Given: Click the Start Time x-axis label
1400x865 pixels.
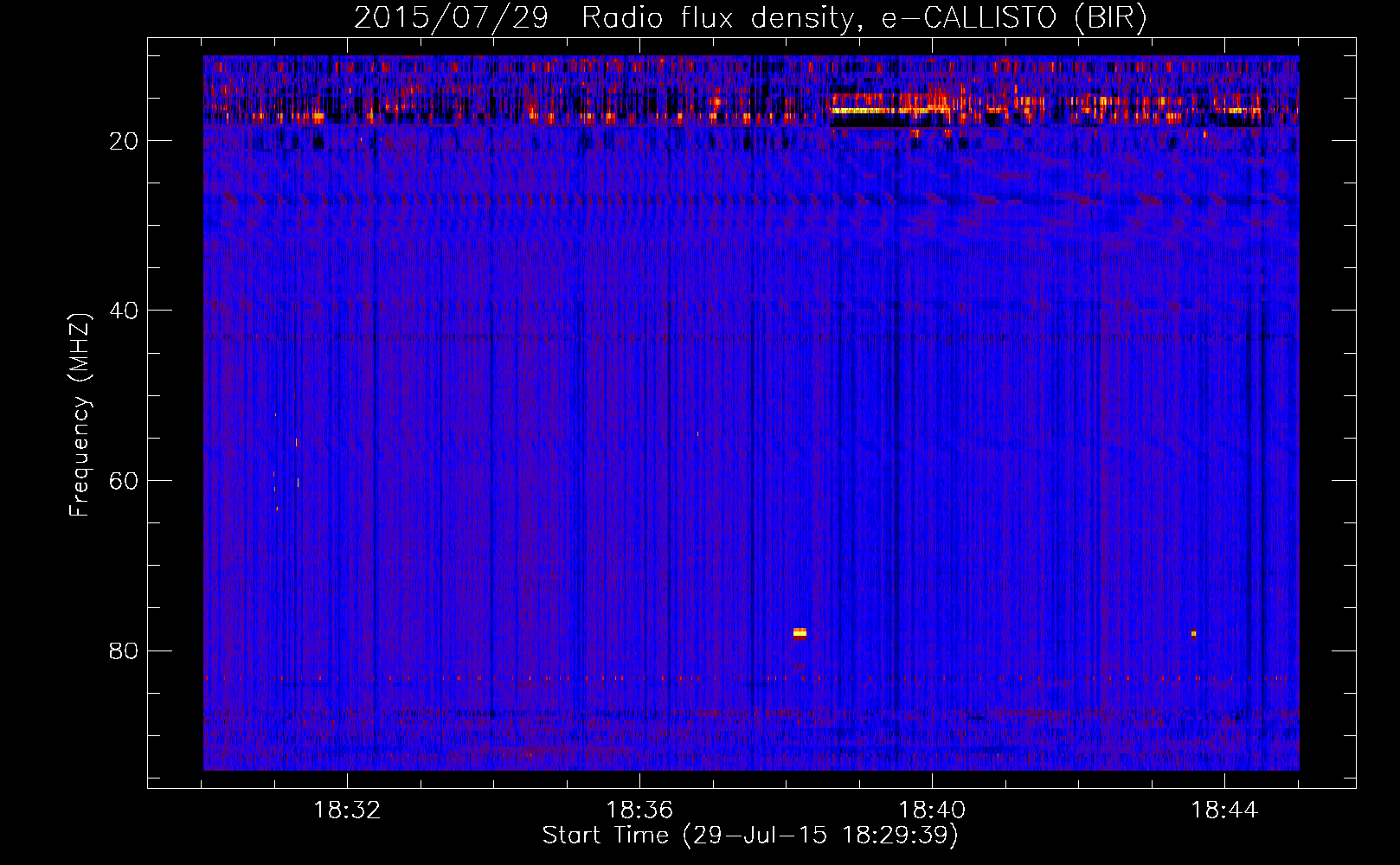Looking at the screenshot, I should point(749,836).
